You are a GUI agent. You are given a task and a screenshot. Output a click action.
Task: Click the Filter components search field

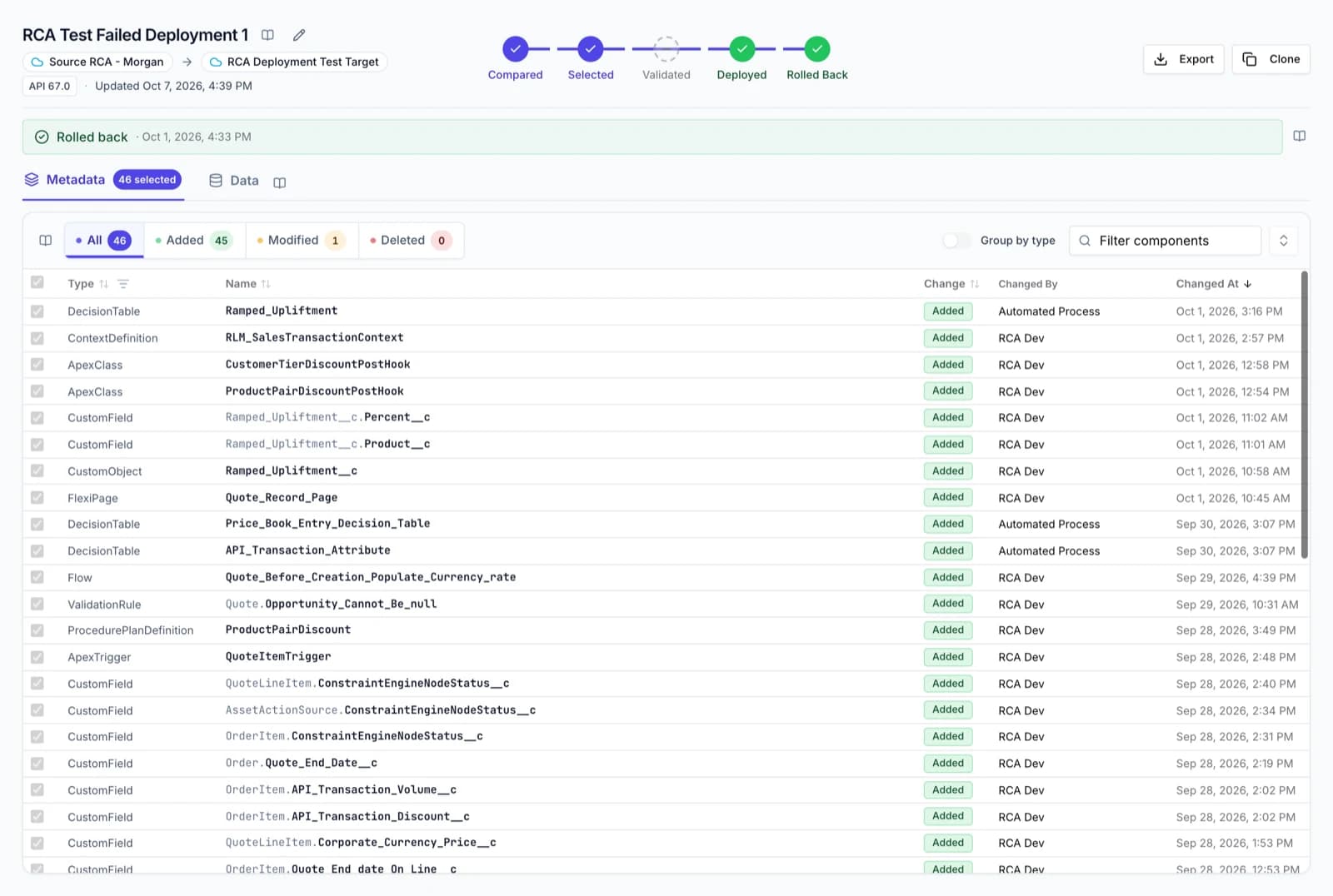1165,241
